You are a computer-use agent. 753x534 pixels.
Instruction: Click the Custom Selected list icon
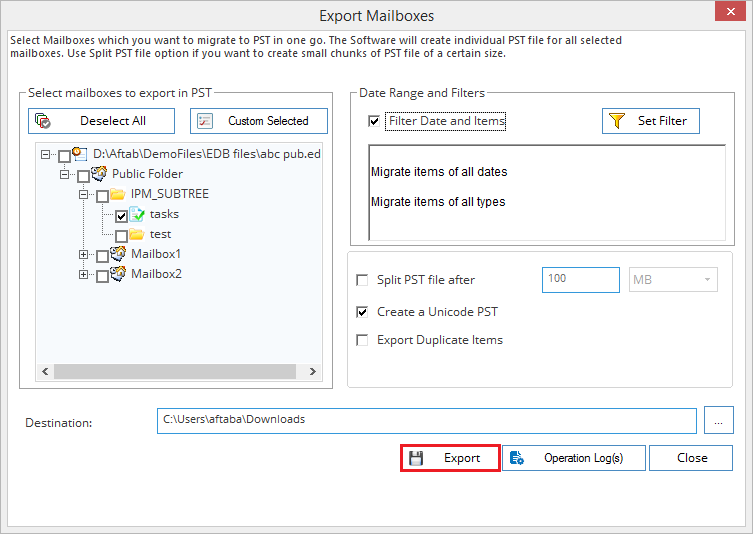coord(205,121)
